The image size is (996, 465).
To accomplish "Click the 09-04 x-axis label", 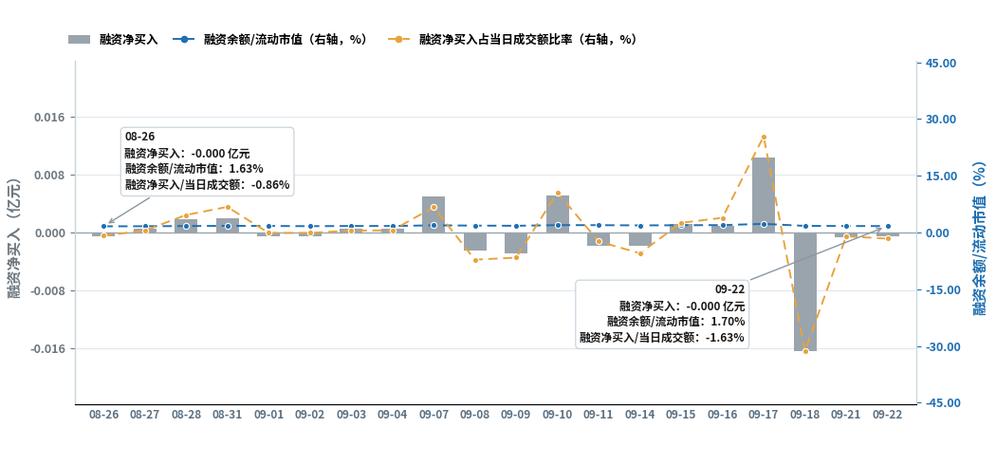I will pyautogui.click(x=392, y=414).
